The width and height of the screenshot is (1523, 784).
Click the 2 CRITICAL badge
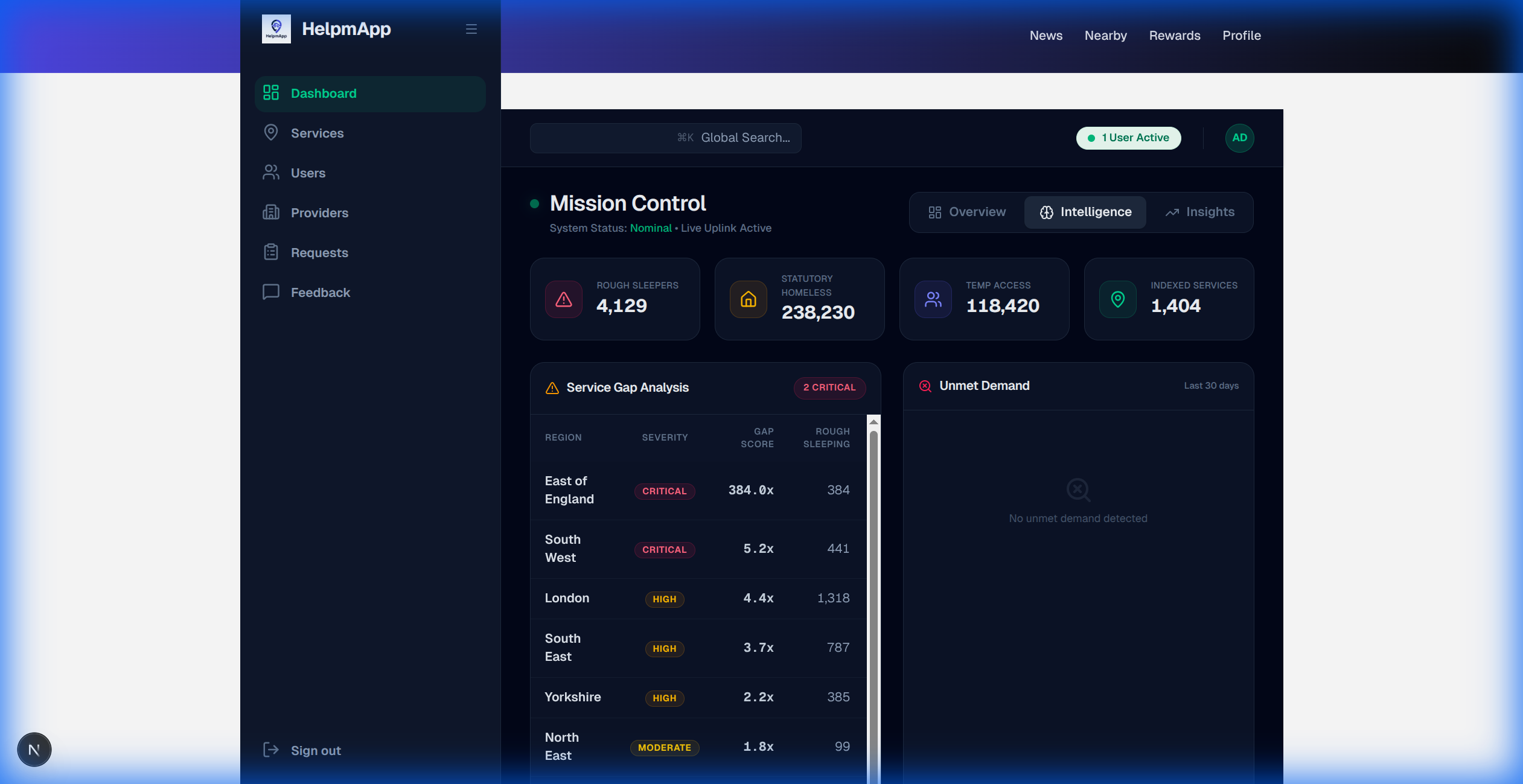(x=829, y=387)
